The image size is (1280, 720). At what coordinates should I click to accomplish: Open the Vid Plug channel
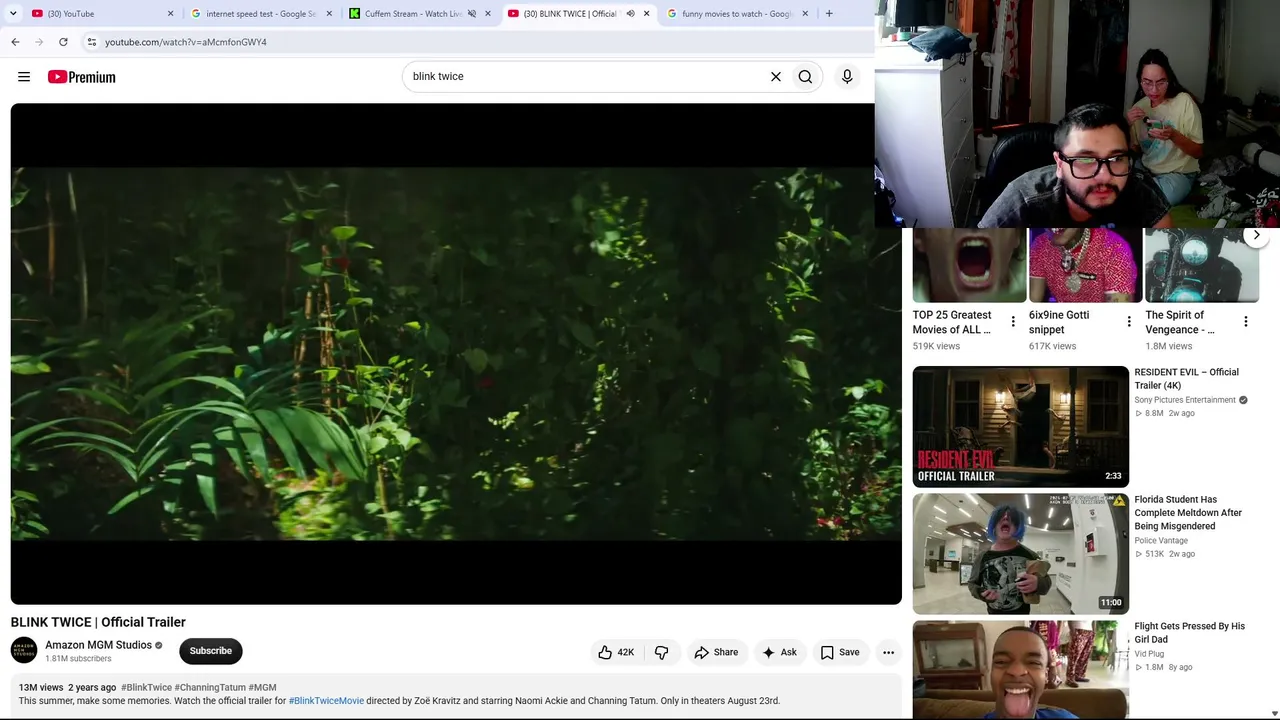point(1149,654)
